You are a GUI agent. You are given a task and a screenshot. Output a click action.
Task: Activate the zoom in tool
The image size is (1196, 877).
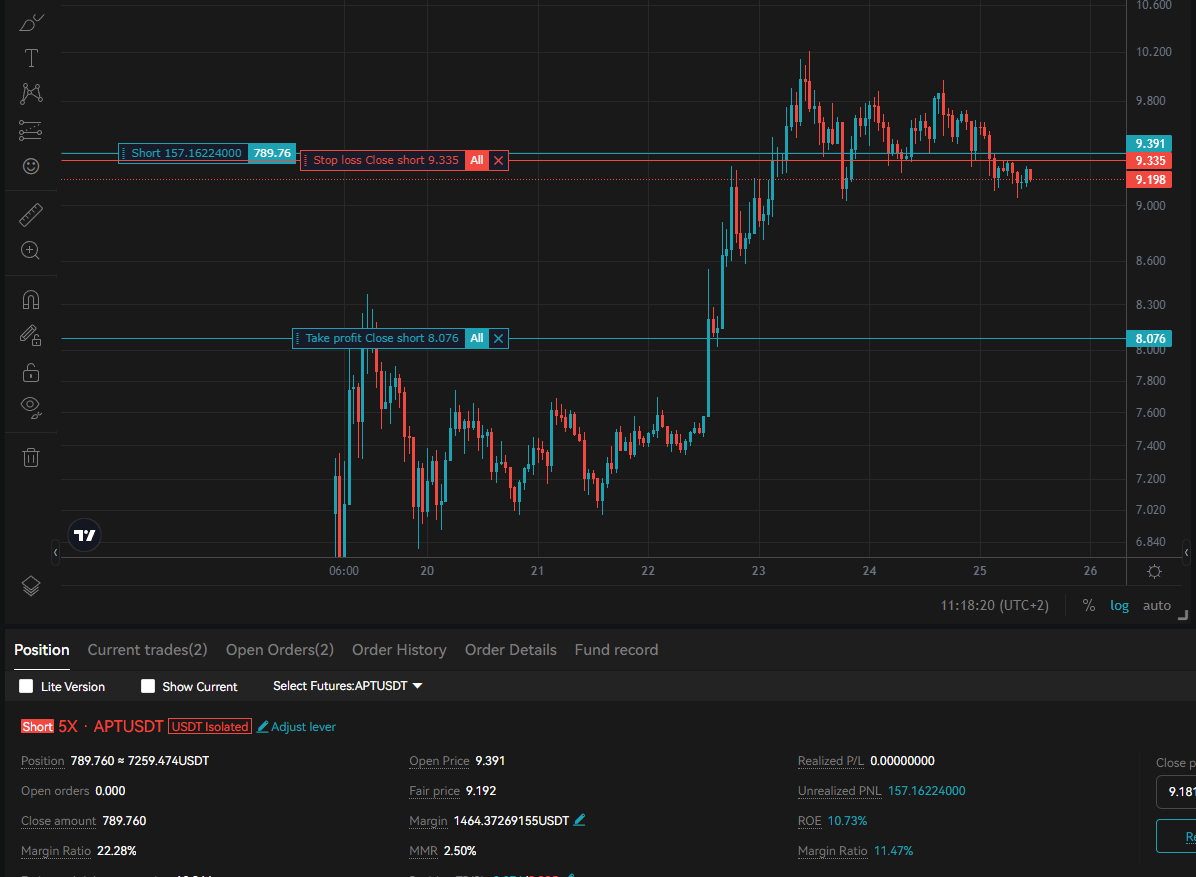pyautogui.click(x=31, y=250)
